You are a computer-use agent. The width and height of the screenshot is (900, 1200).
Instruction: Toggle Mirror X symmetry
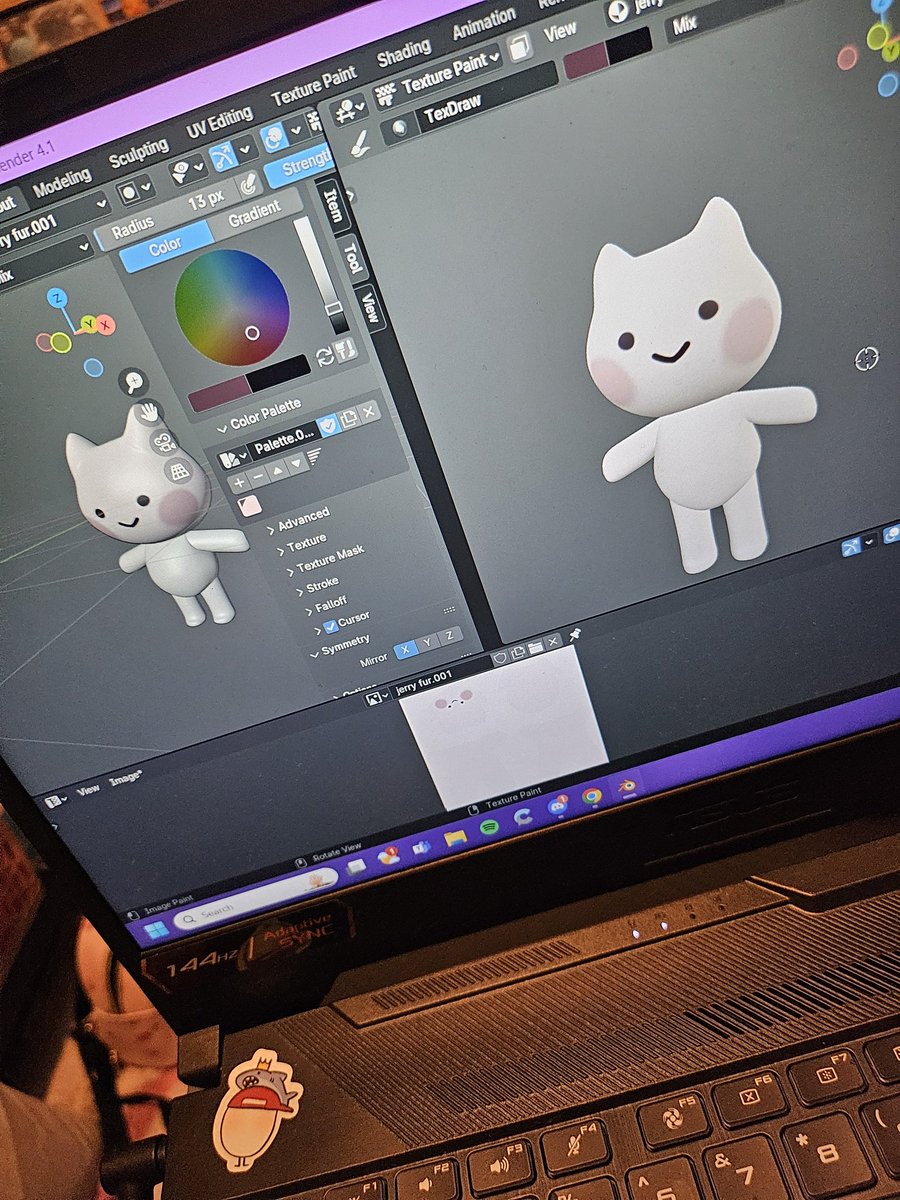[405, 649]
